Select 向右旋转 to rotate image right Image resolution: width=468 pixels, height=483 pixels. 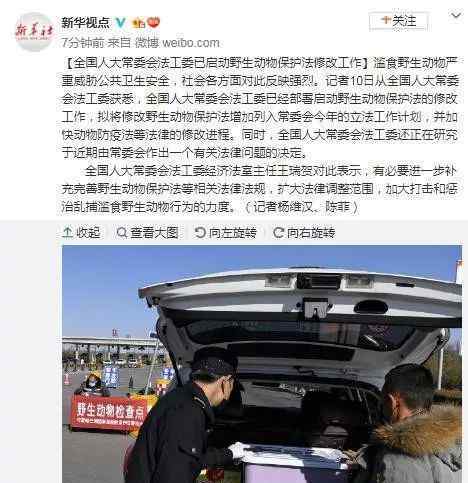point(304,233)
